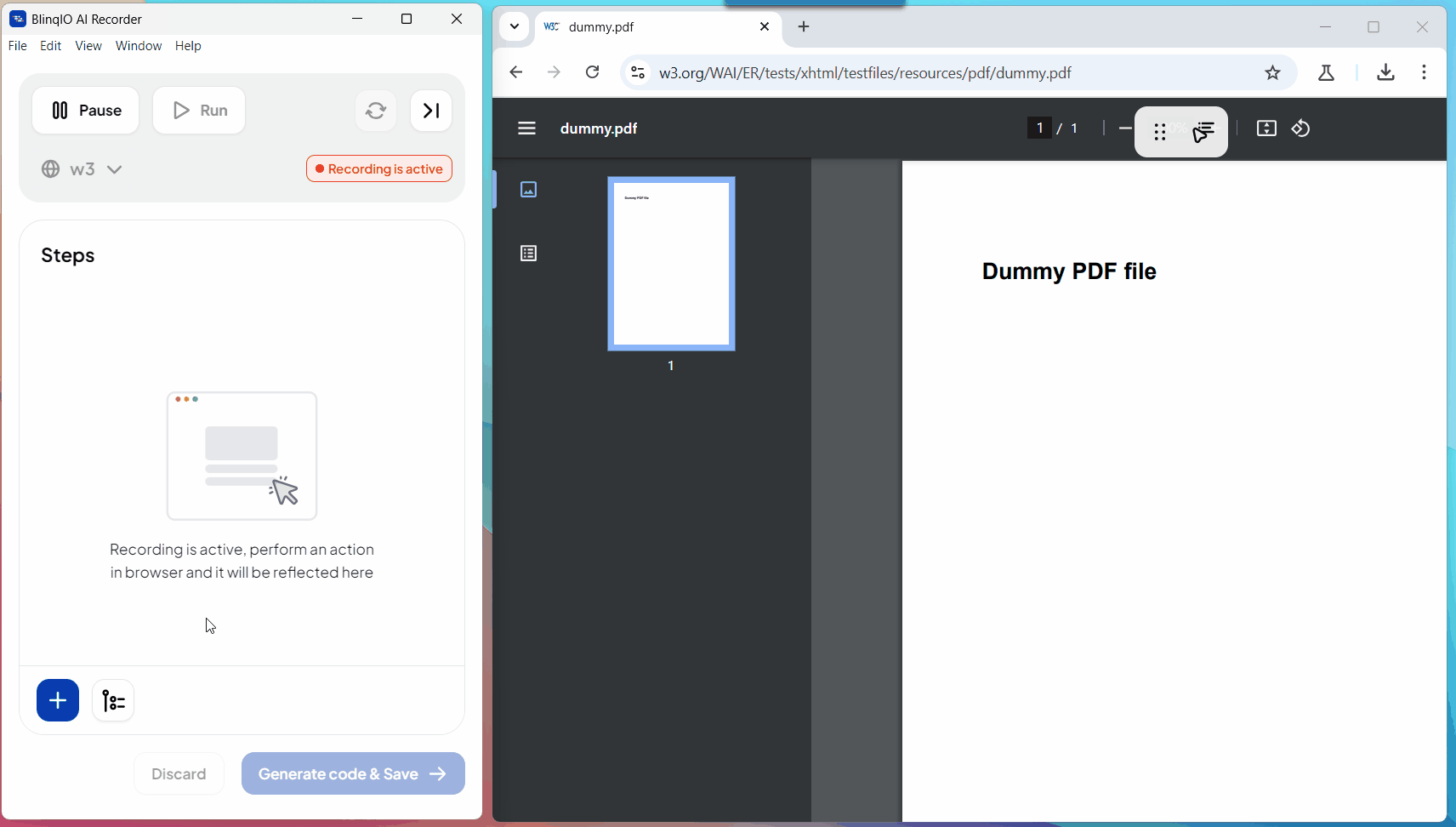1456x827 pixels.
Task: Zoom out the PDF with minus control
Action: (1124, 128)
